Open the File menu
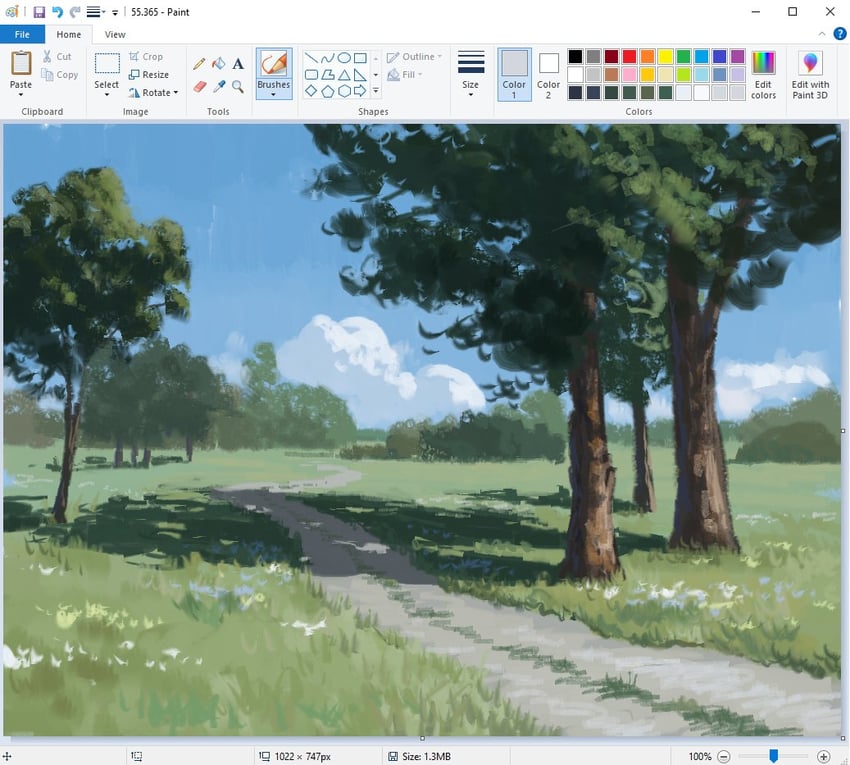 pyautogui.click(x=22, y=35)
